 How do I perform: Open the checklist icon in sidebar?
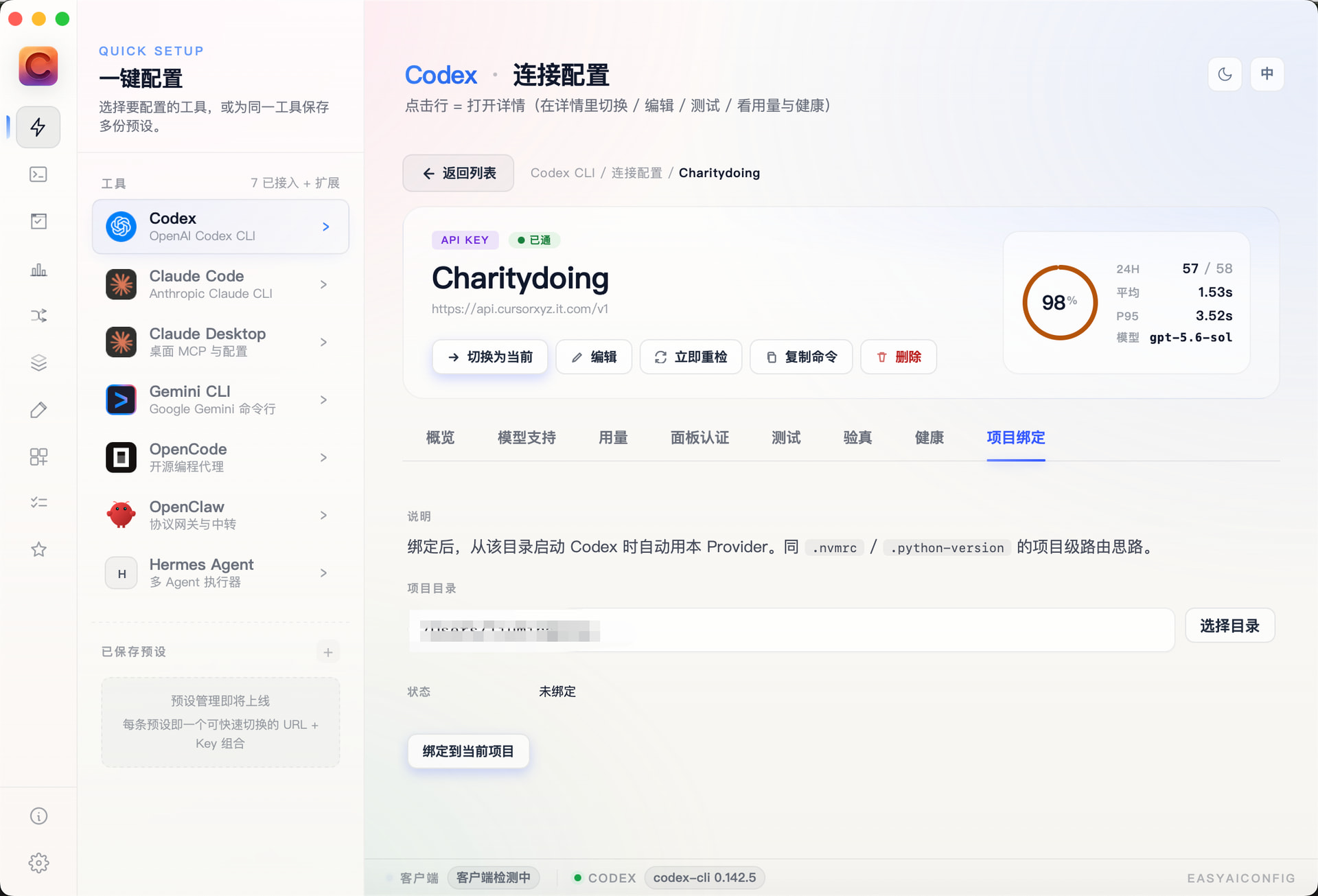point(38,503)
